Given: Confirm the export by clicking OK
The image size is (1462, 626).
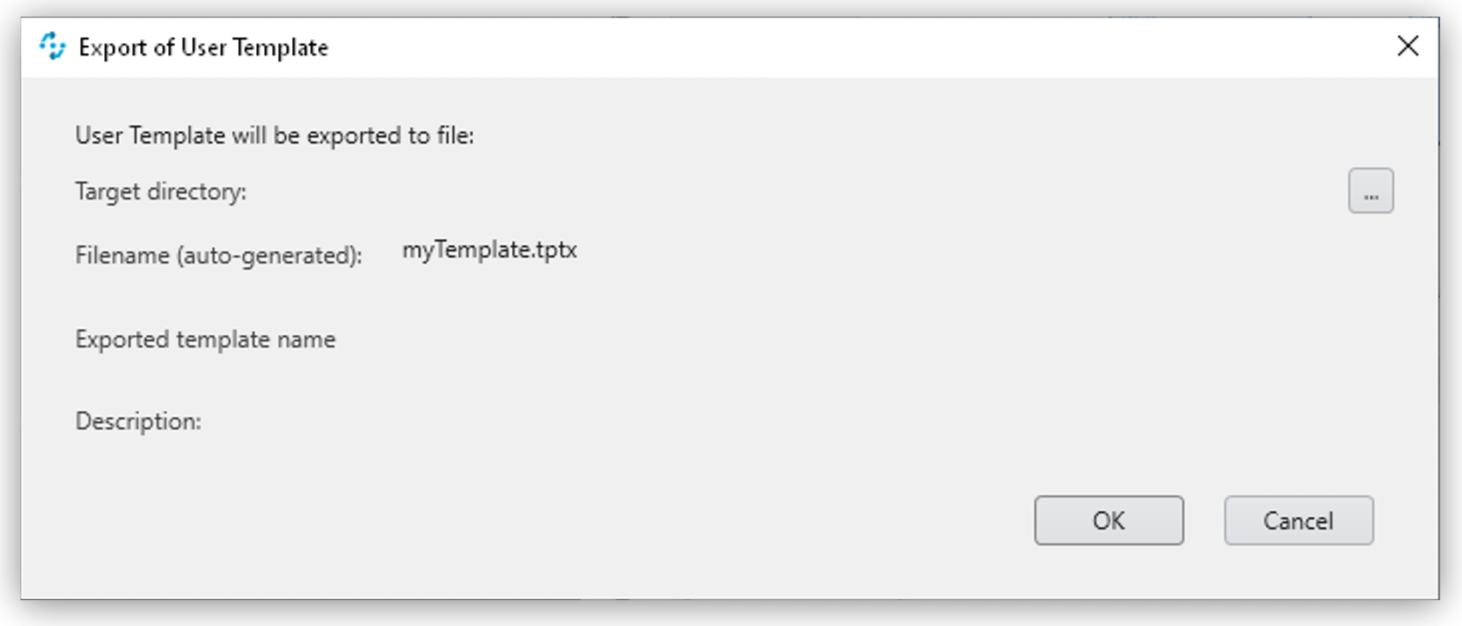Looking at the screenshot, I should [x=1108, y=520].
